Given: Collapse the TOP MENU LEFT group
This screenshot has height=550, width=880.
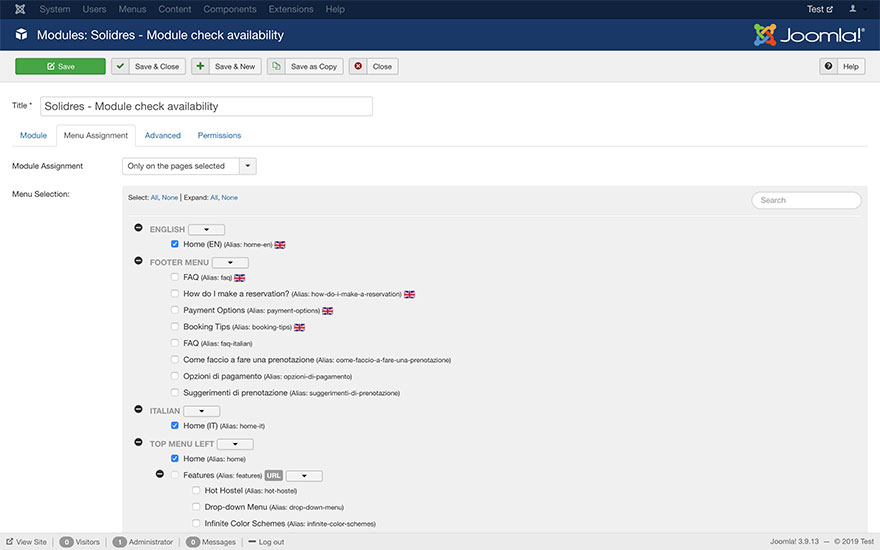Looking at the screenshot, I should [x=138, y=443].
